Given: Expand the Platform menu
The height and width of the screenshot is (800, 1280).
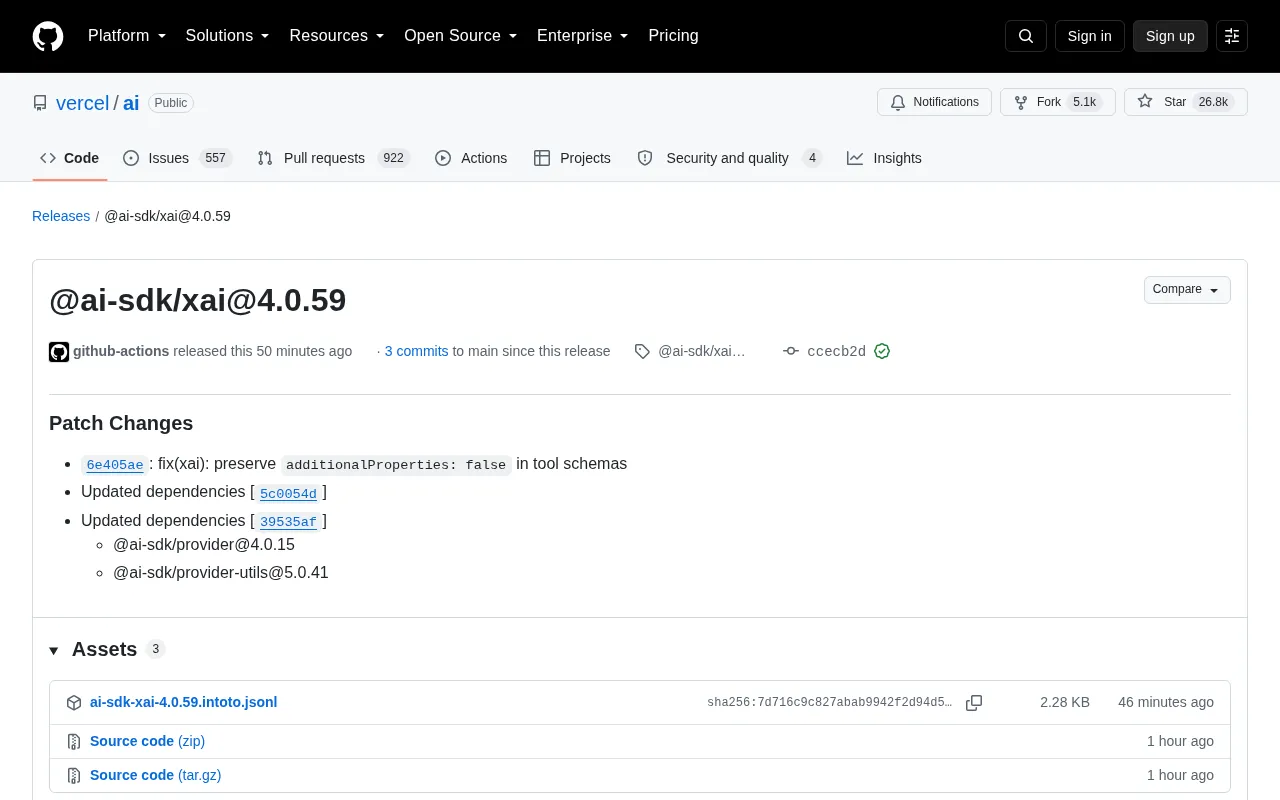Looking at the screenshot, I should [127, 36].
